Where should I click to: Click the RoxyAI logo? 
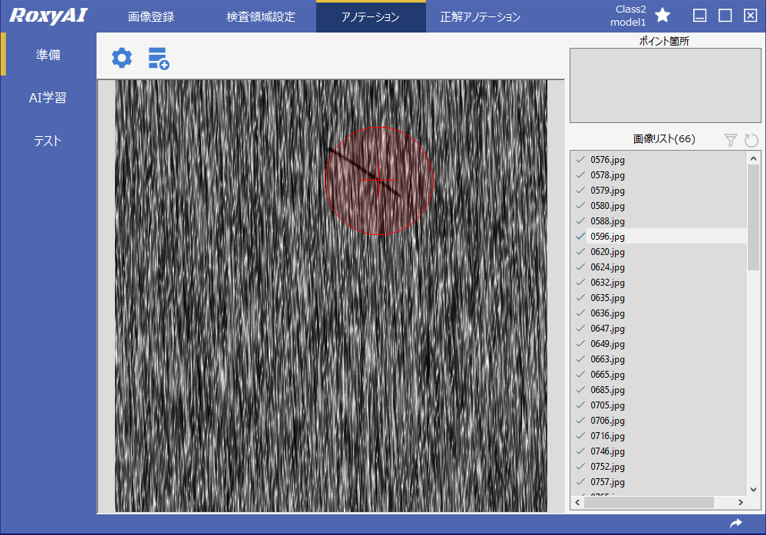pos(48,16)
